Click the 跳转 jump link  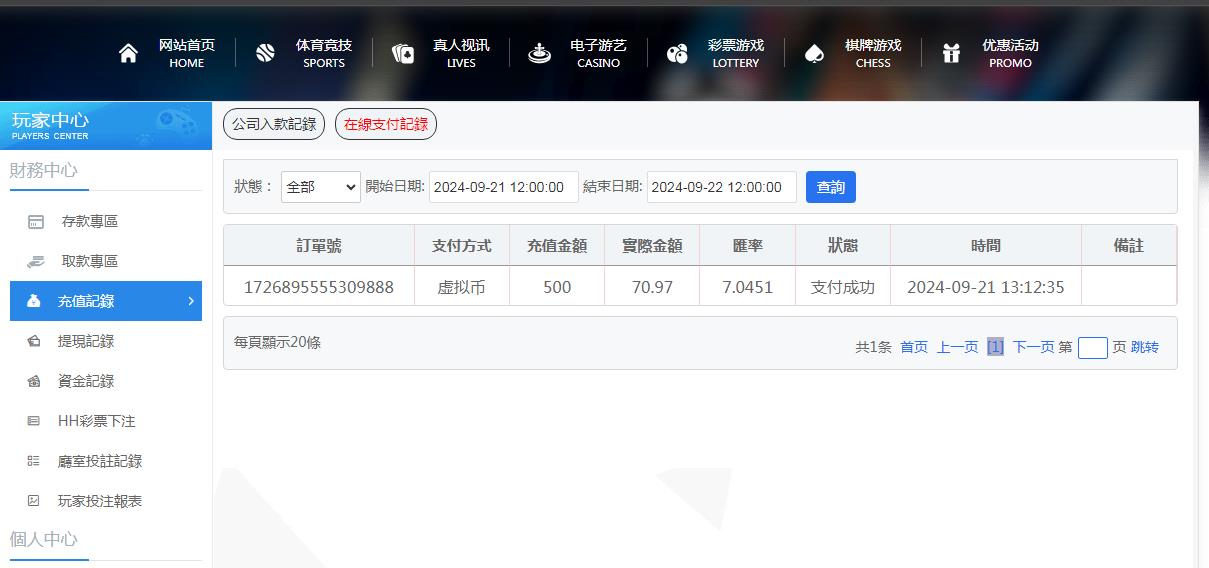pyautogui.click(x=1145, y=347)
